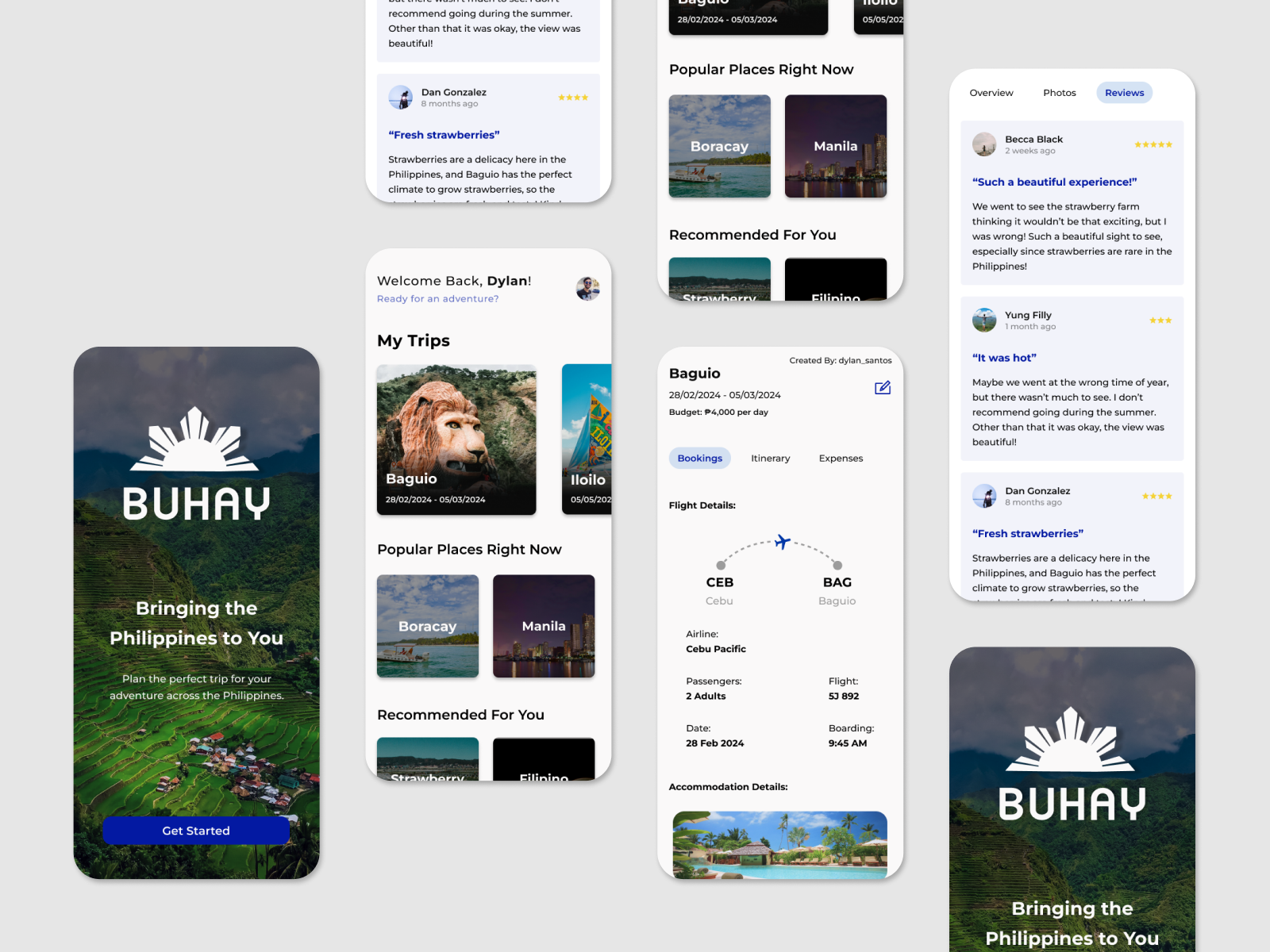Click Dan Gonzalez's avatar in the cropped reviews screen
The image size is (1270, 952).
[401, 98]
